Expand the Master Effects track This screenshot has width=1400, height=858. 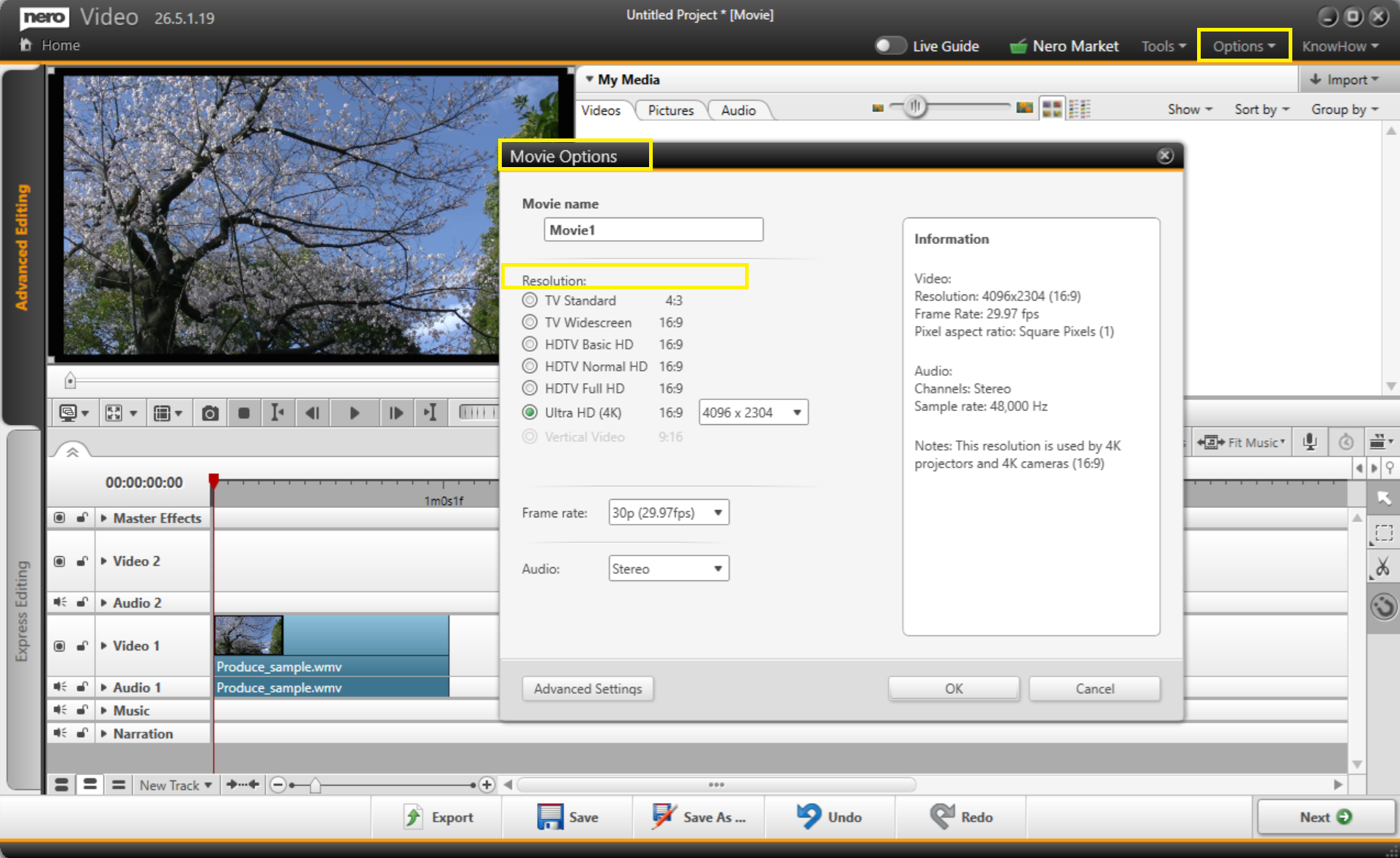[103, 518]
